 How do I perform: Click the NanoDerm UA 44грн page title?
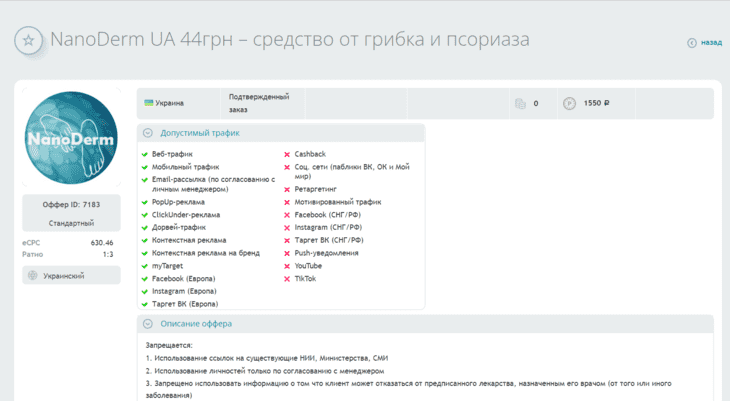pos(290,40)
